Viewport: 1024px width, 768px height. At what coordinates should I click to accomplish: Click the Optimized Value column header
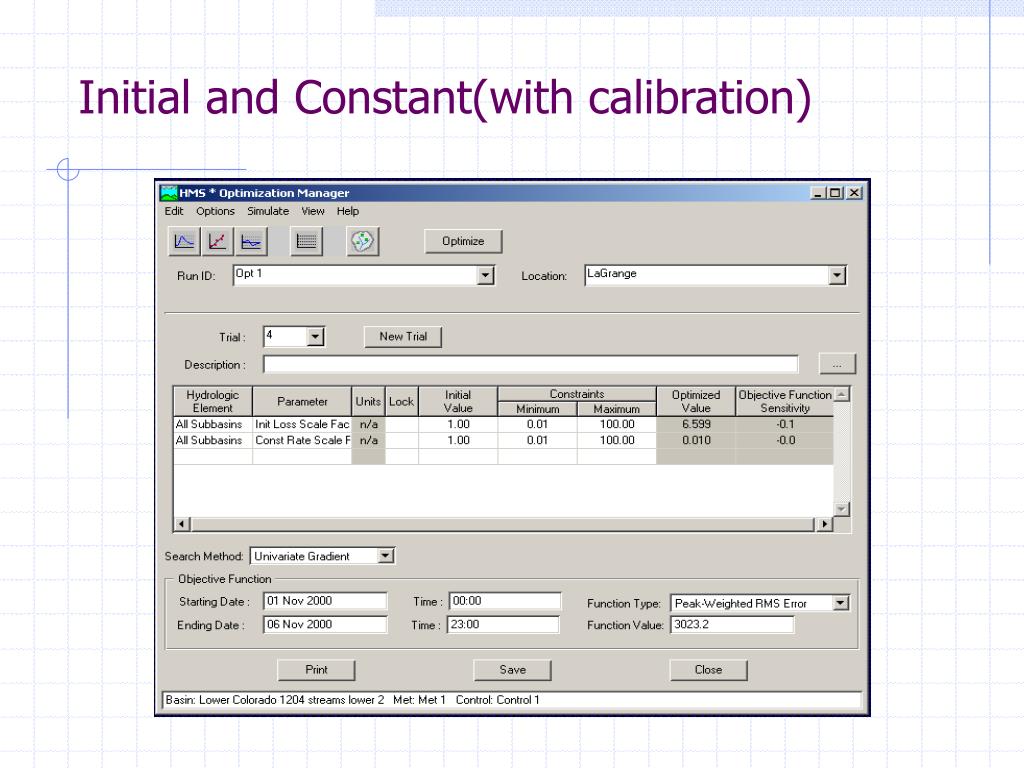tap(696, 402)
